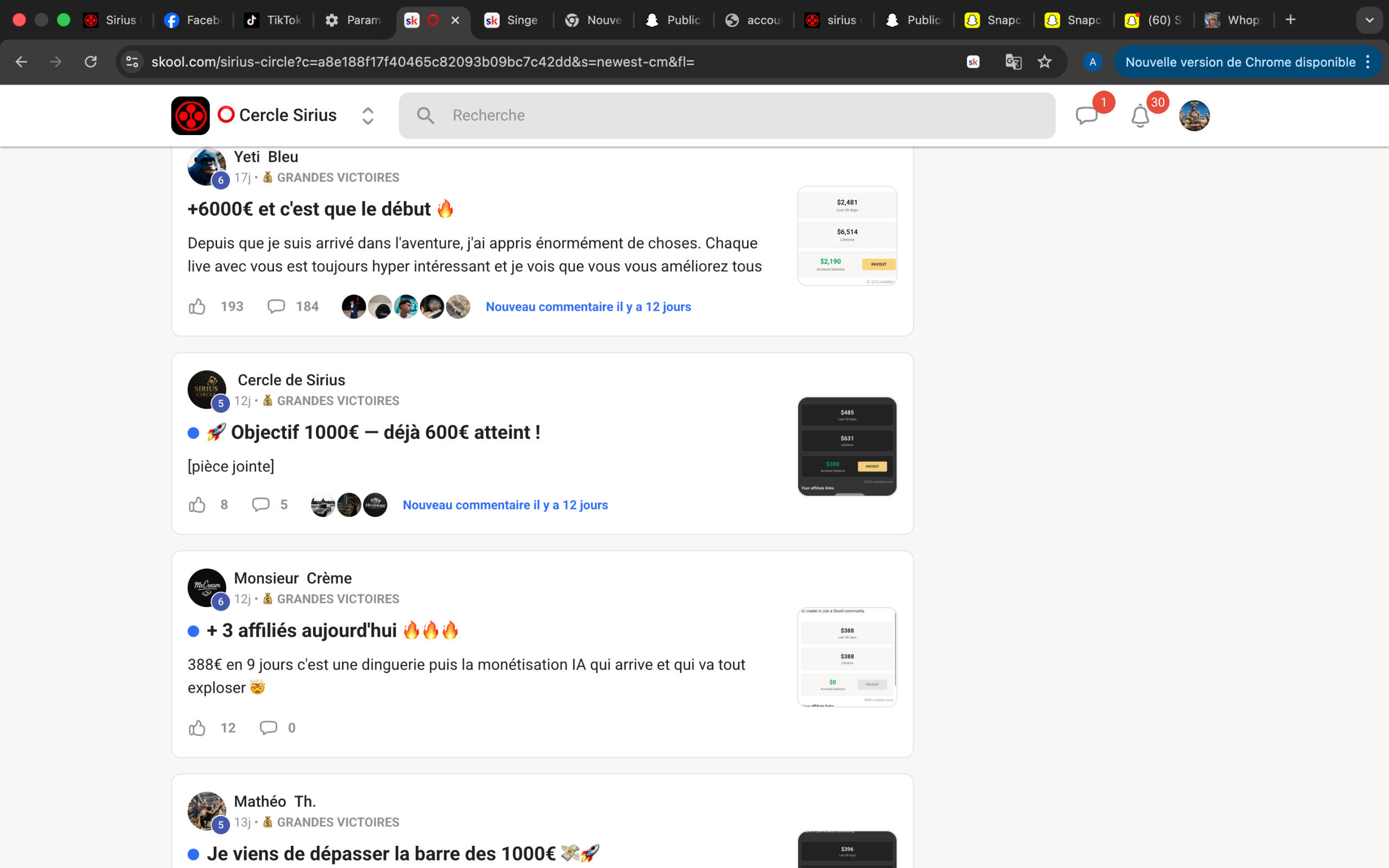Image resolution: width=1389 pixels, height=868 pixels.
Task: Click the chat messages icon
Action: (1086, 116)
